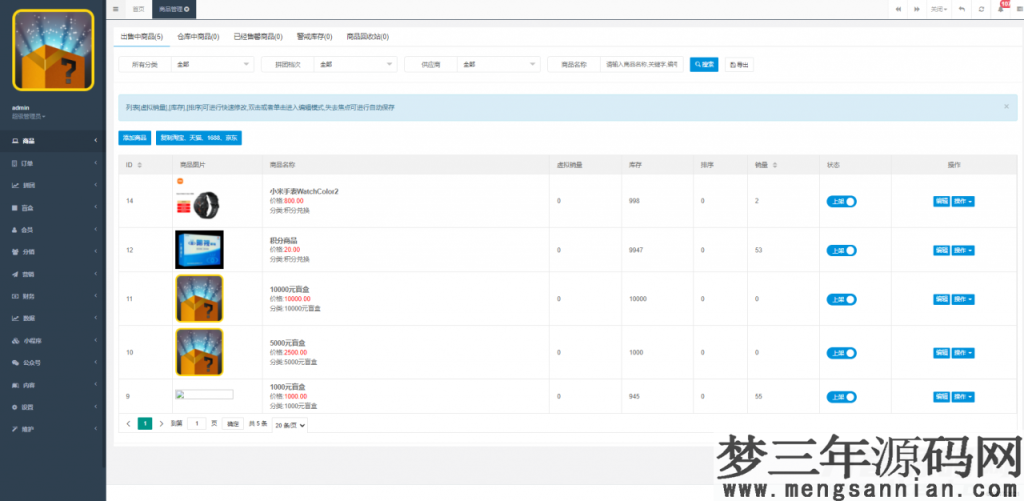This screenshot has width=1024, height=501.
Task: Open 操作 dropdown for 10000元盲盒
Action: click(963, 299)
